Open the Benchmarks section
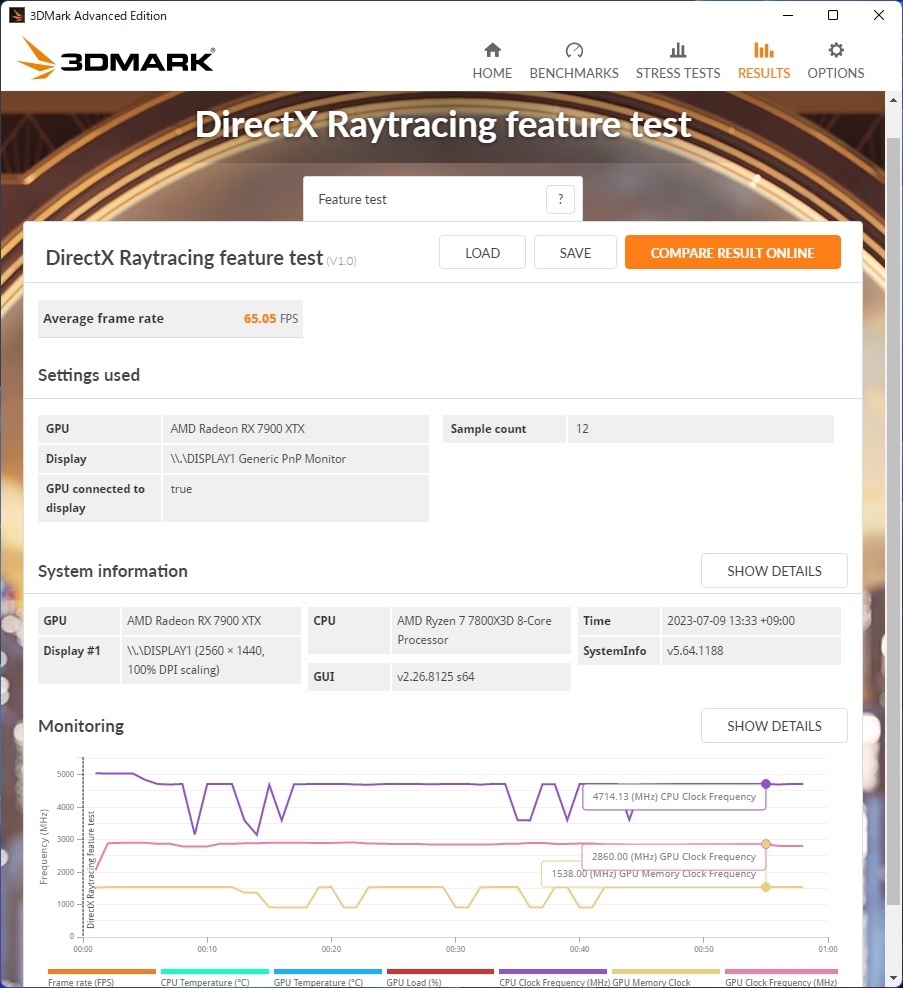Viewport: 903px width, 988px height. 573,58
